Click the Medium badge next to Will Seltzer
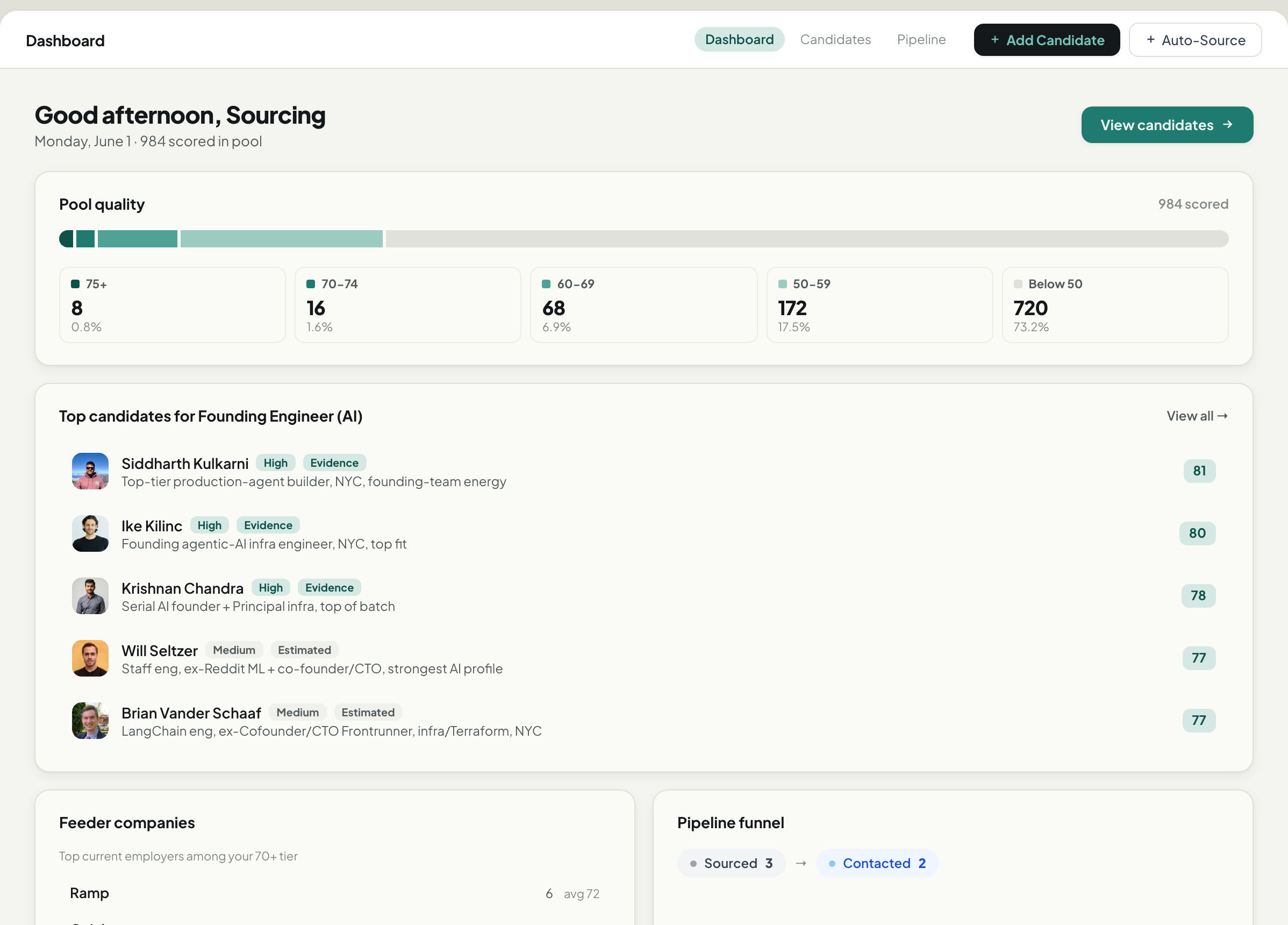This screenshot has height=925, width=1288. tap(234, 650)
